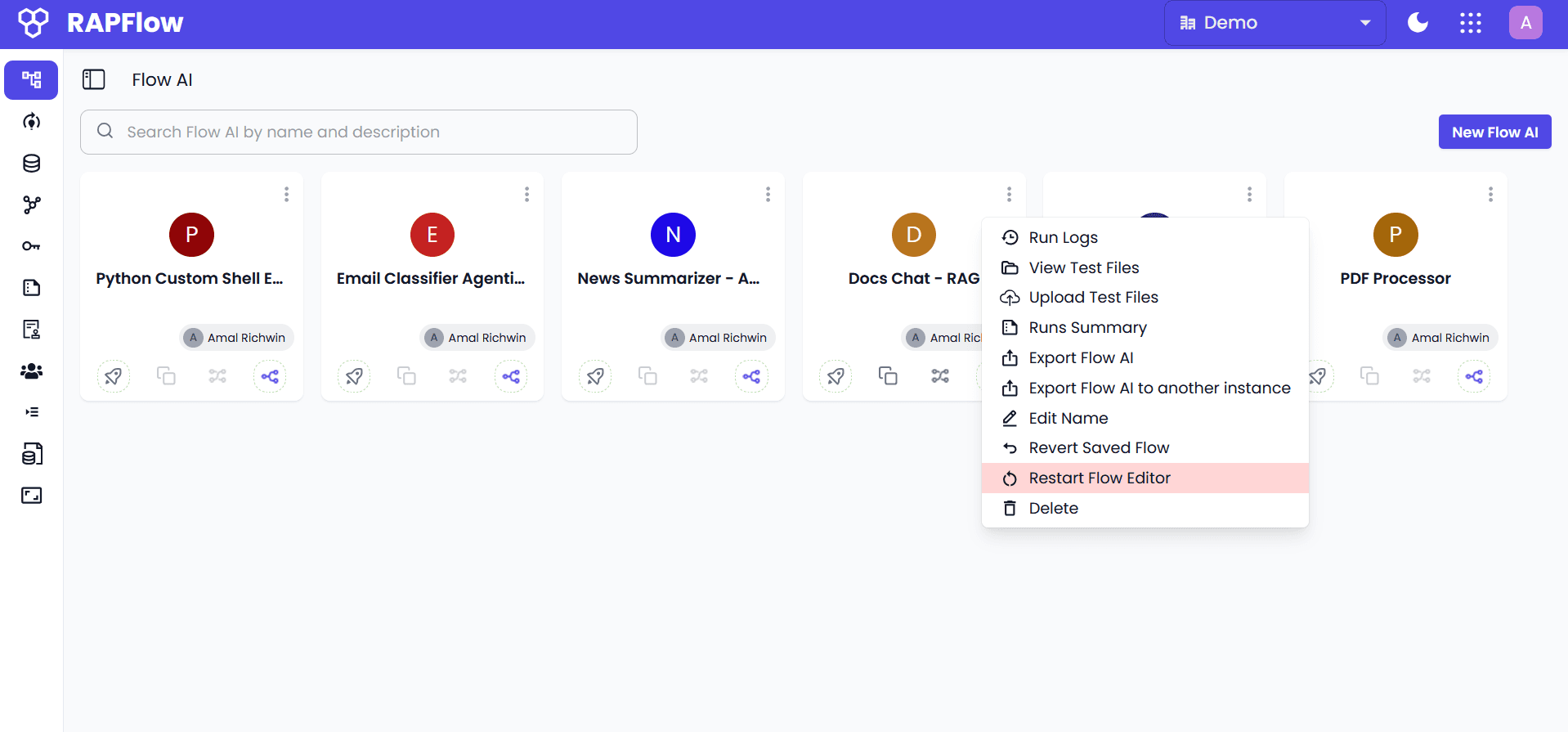Open options menu on News Summarizer card
The height and width of the screenshot is (732, 1568).
[768, 194]
